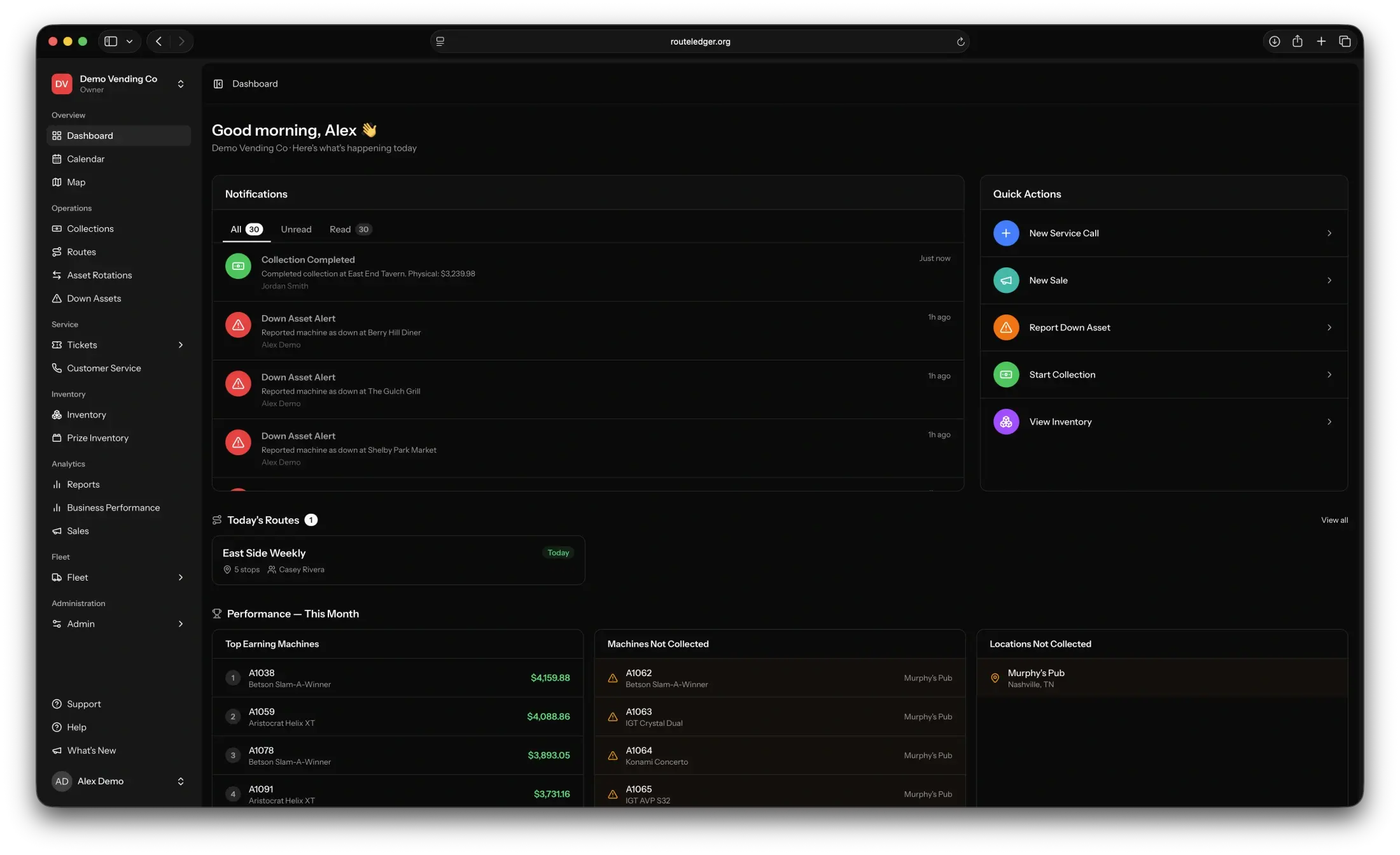Viewport: 1400px width, 855px height.
Task: Open Help in the sidebar
Action: tap(118, 727)
